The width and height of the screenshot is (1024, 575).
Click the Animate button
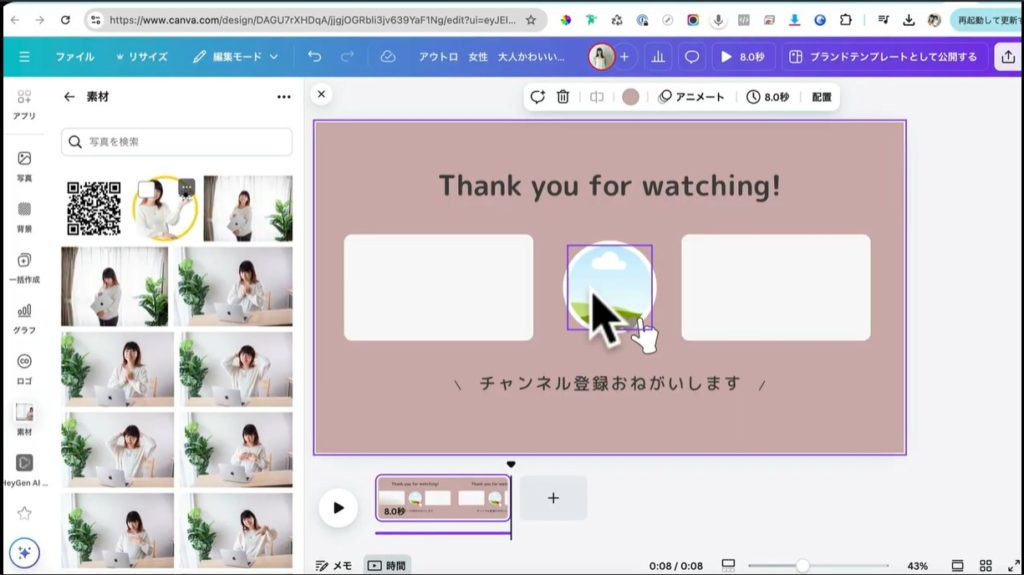pyautogui.click(x=691, y=97)
